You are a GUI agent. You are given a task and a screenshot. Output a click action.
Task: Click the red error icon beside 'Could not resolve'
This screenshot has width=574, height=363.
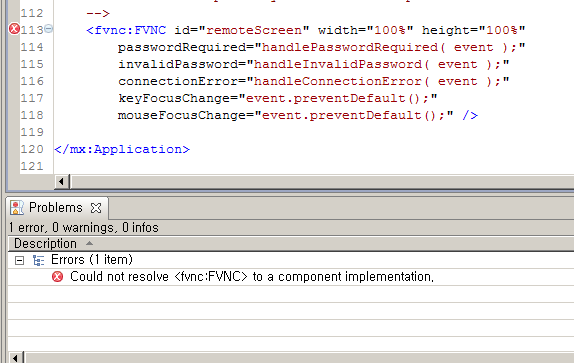(57, 277)
